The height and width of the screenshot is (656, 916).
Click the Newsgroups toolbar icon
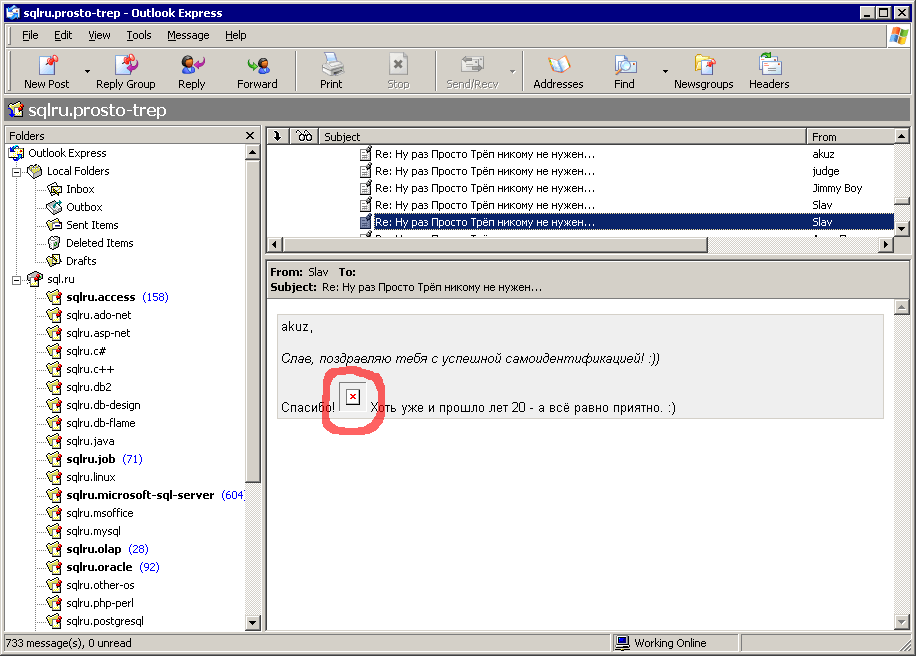click(703, 66)
